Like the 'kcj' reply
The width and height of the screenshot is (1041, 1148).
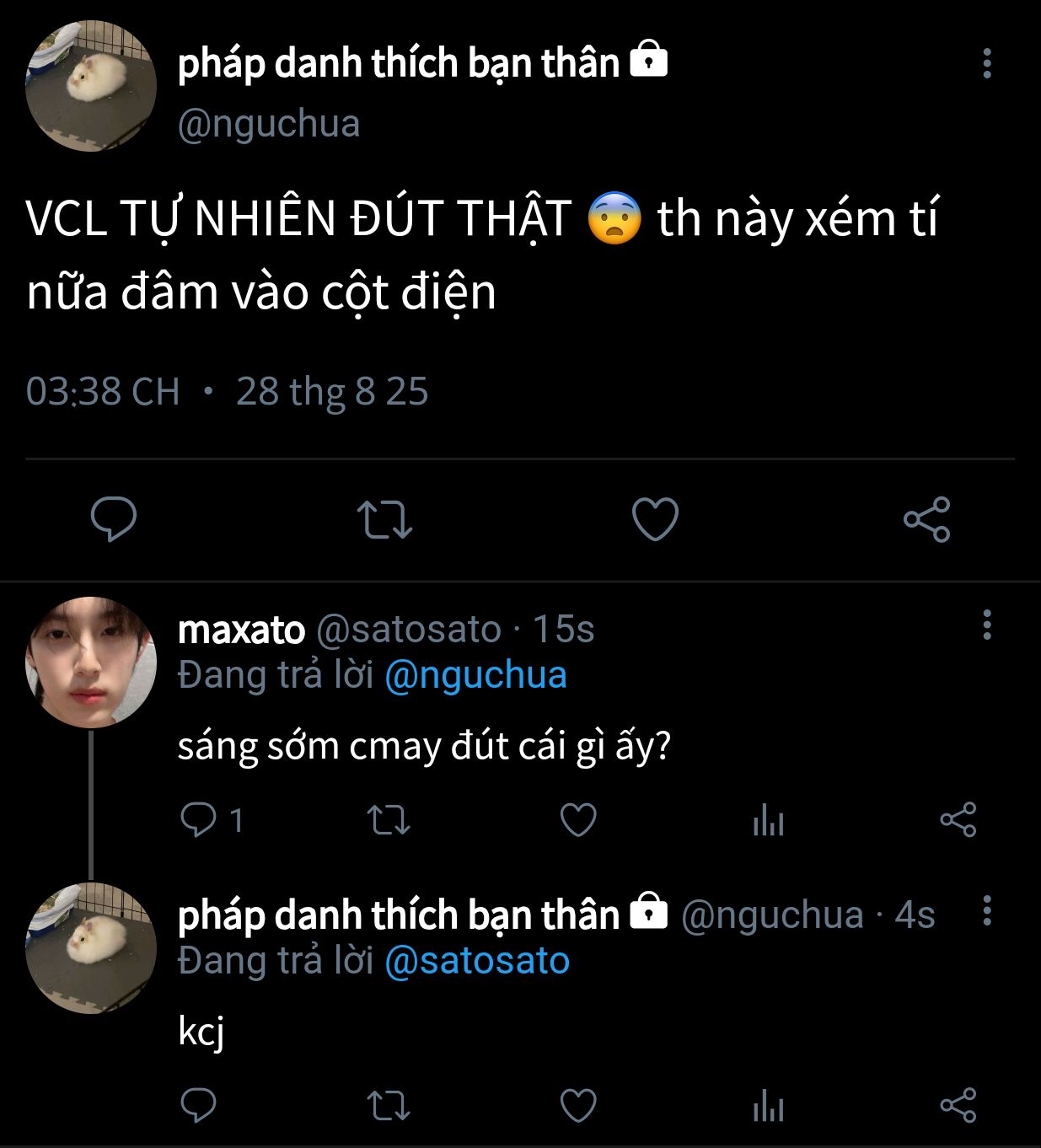pyautogui.click(x=578, y=1105)
